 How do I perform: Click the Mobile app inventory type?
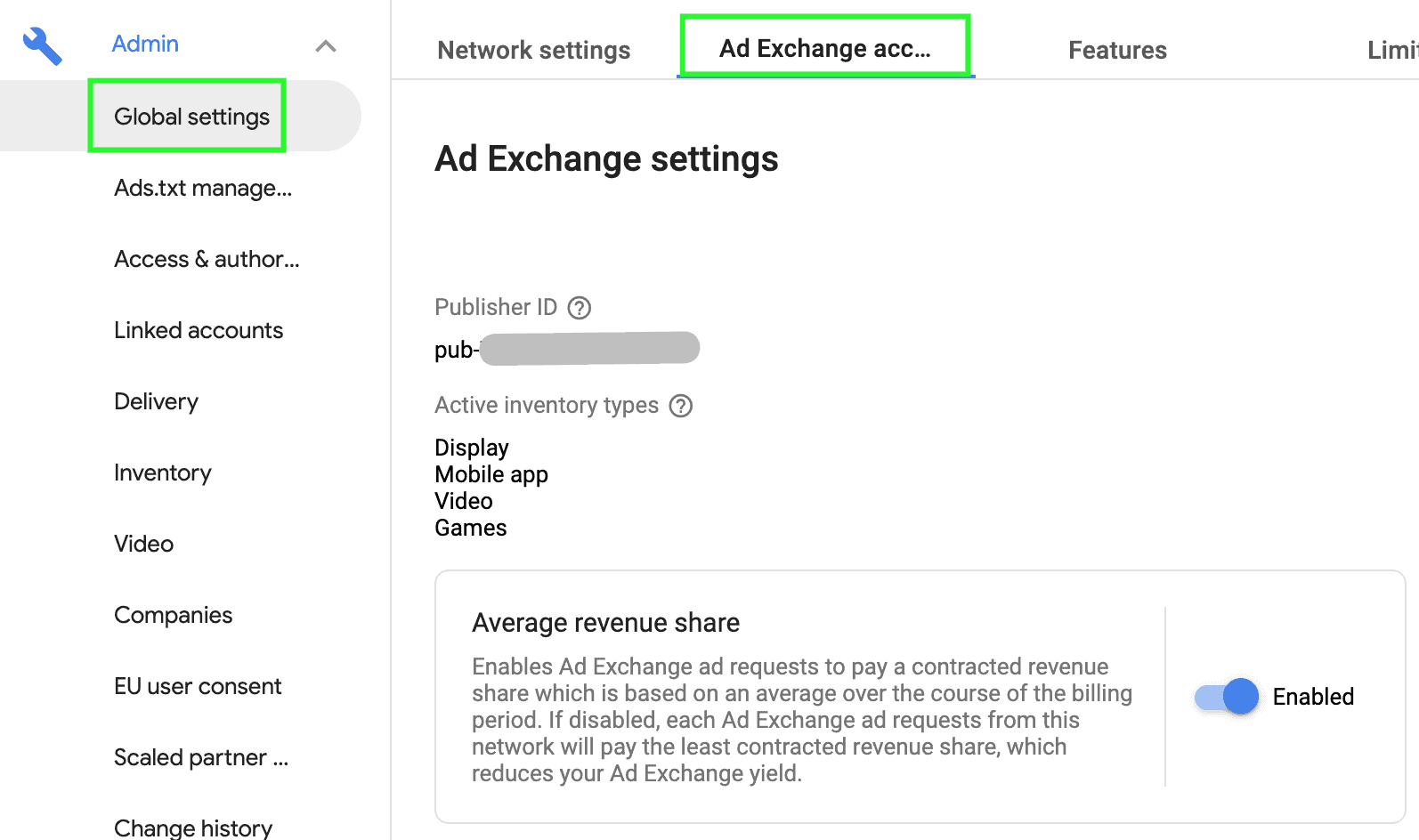pos(491,474)
